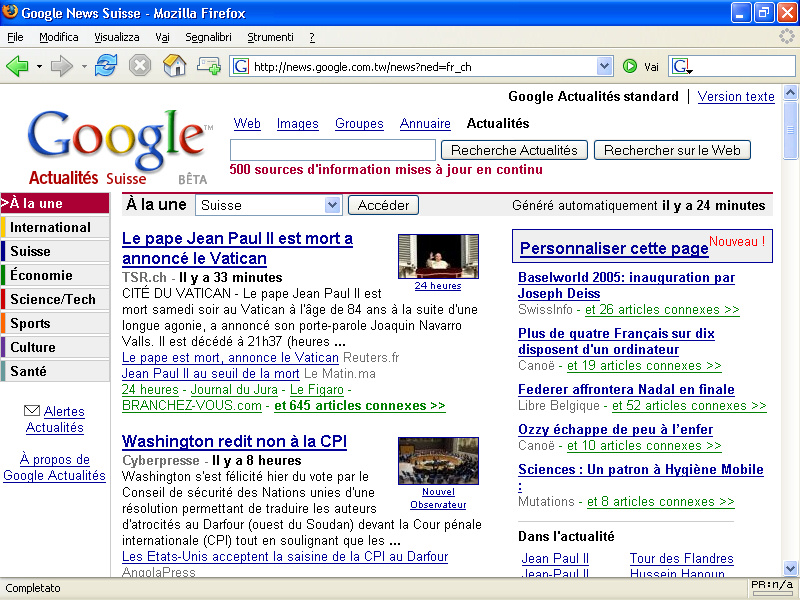Click the PR:n/a PageRank status bar indicator

pyautogui.click(x=772, y=587)
